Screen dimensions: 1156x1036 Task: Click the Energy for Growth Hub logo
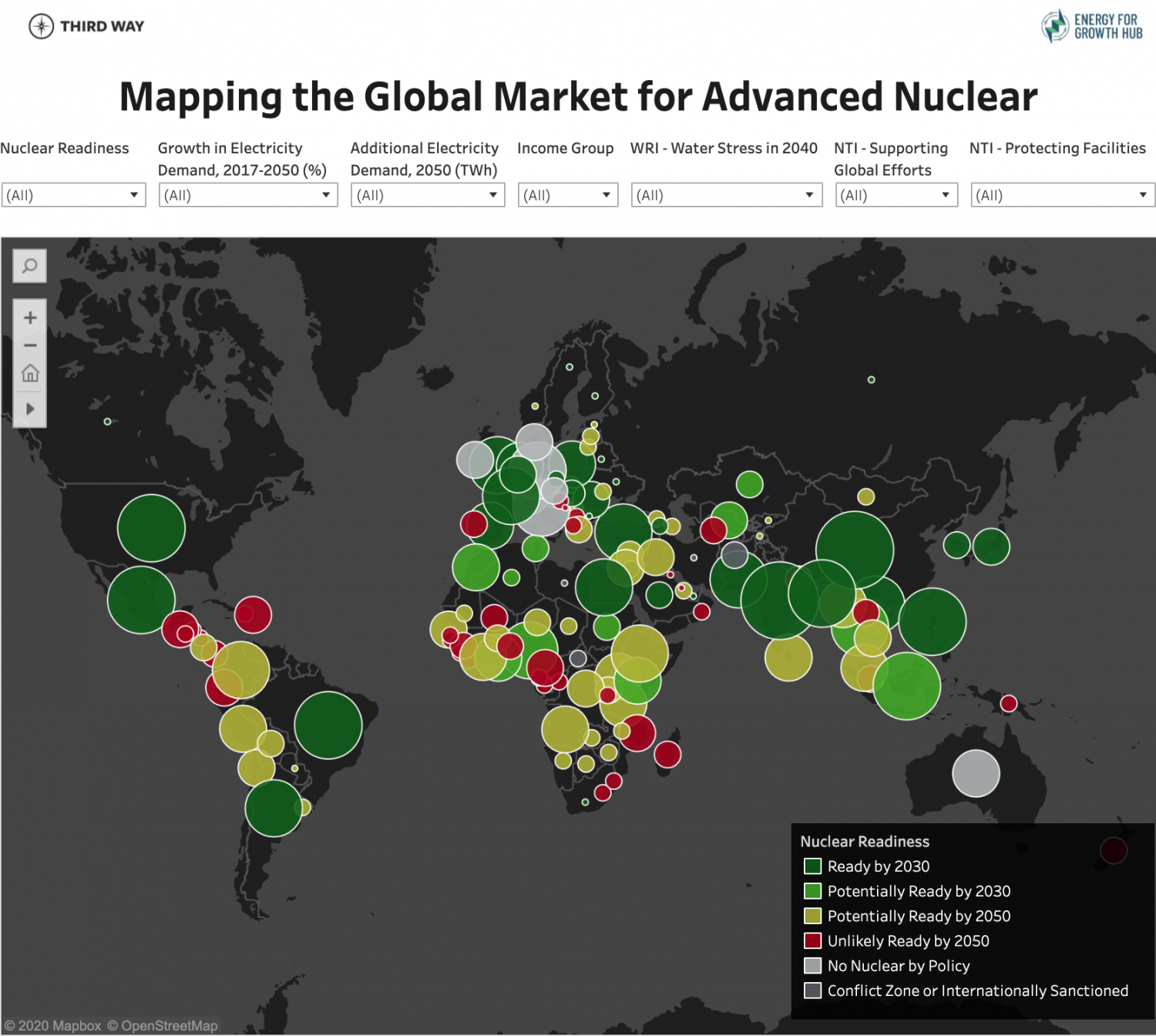[x=1090, y=27]
